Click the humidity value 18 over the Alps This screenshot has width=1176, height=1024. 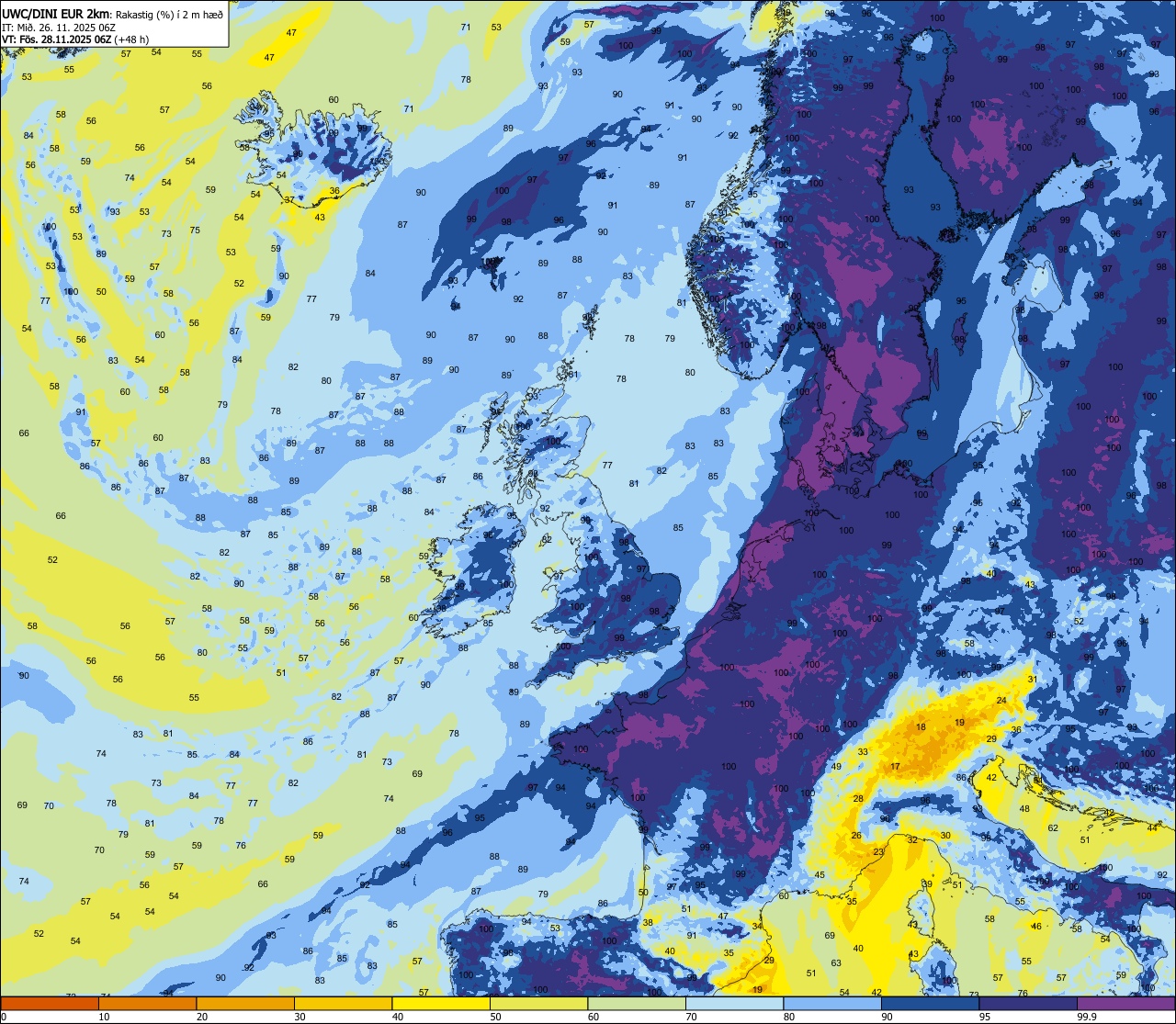921,727
